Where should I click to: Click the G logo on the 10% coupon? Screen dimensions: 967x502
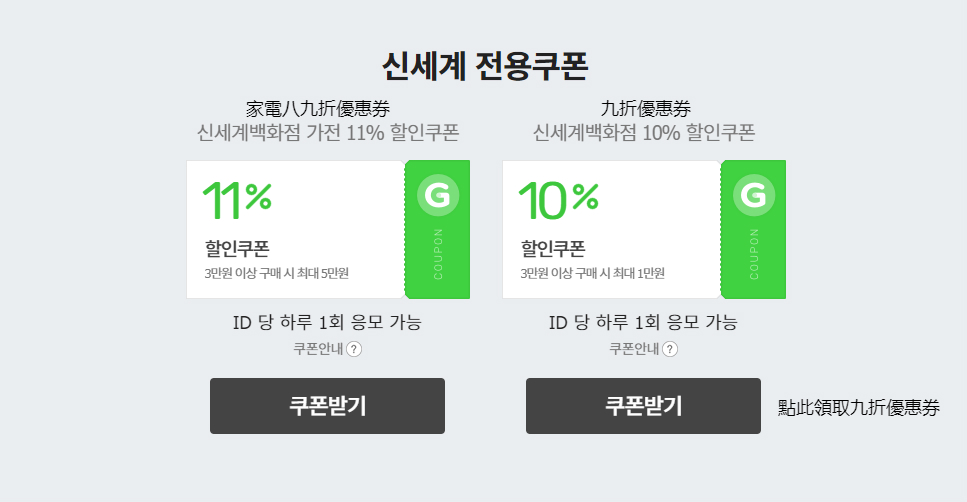(754, 196)
